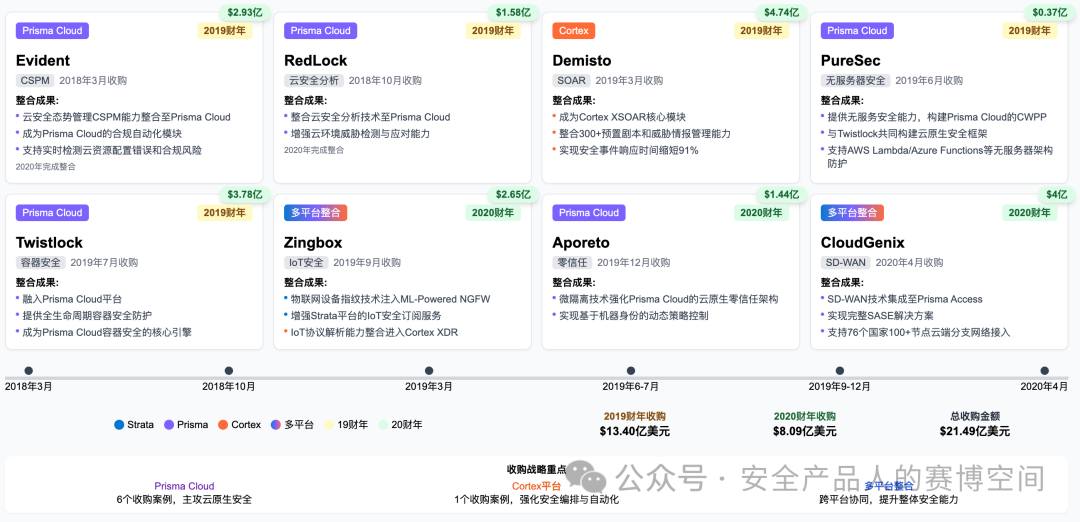Click the purple Prisma Cloud strategy heading
1080x522 pixels.
tap(184, 486)
